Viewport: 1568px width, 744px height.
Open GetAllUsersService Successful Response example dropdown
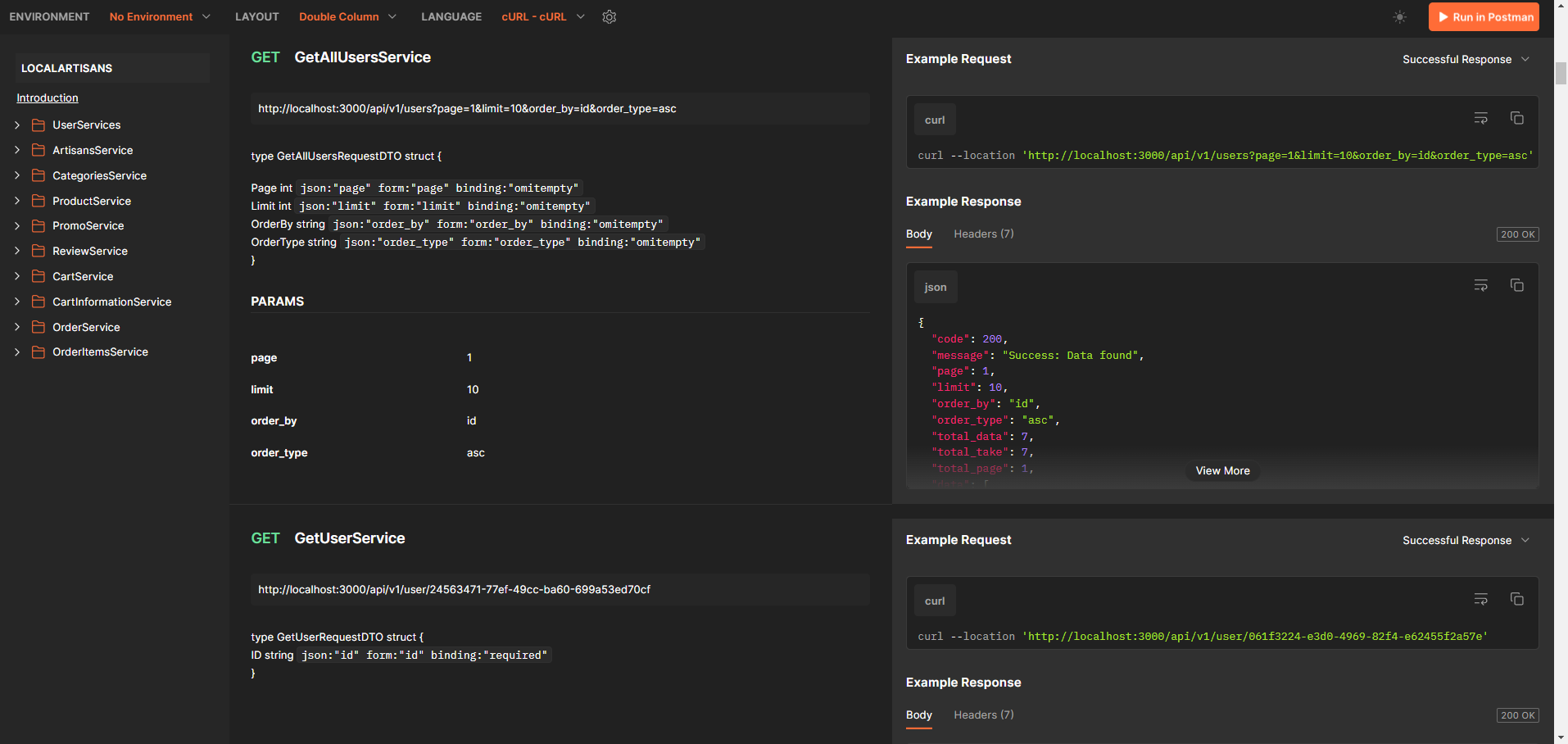(x=1466, y=59)
